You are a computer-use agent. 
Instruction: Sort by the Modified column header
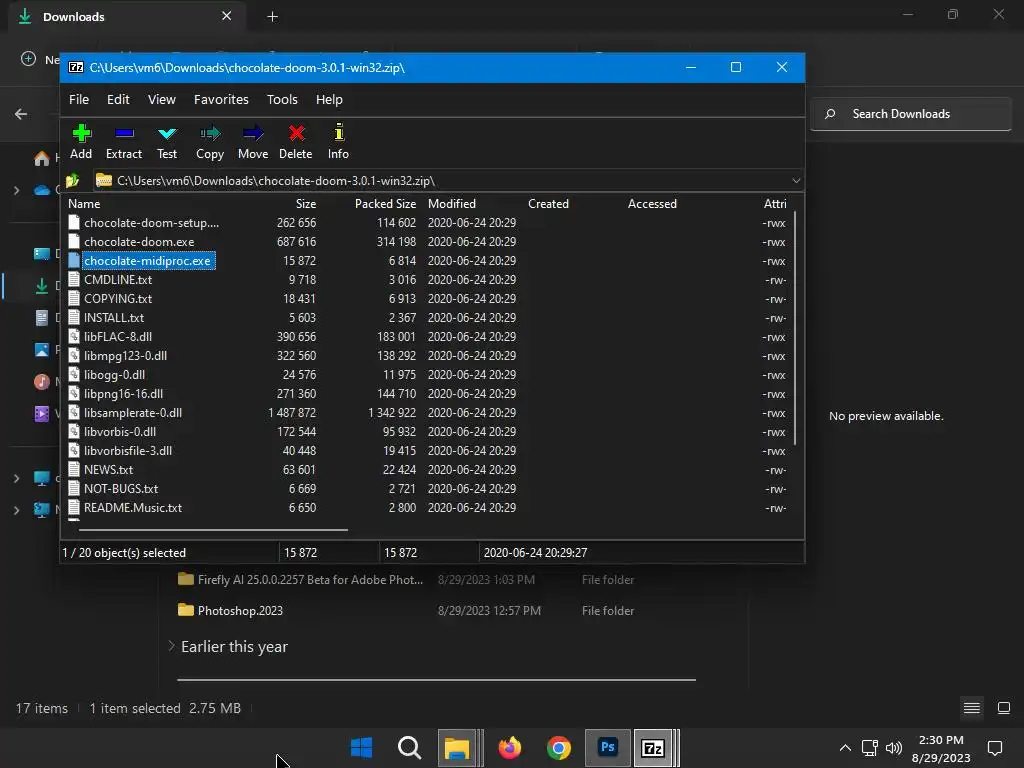(x=452, y=204)
